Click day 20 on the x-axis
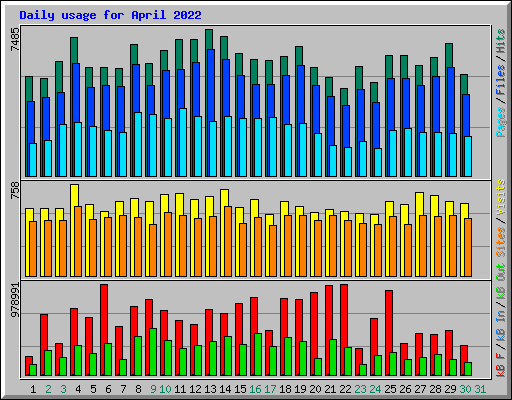Screen dimensions: 512x400 (x=315, y=389)
